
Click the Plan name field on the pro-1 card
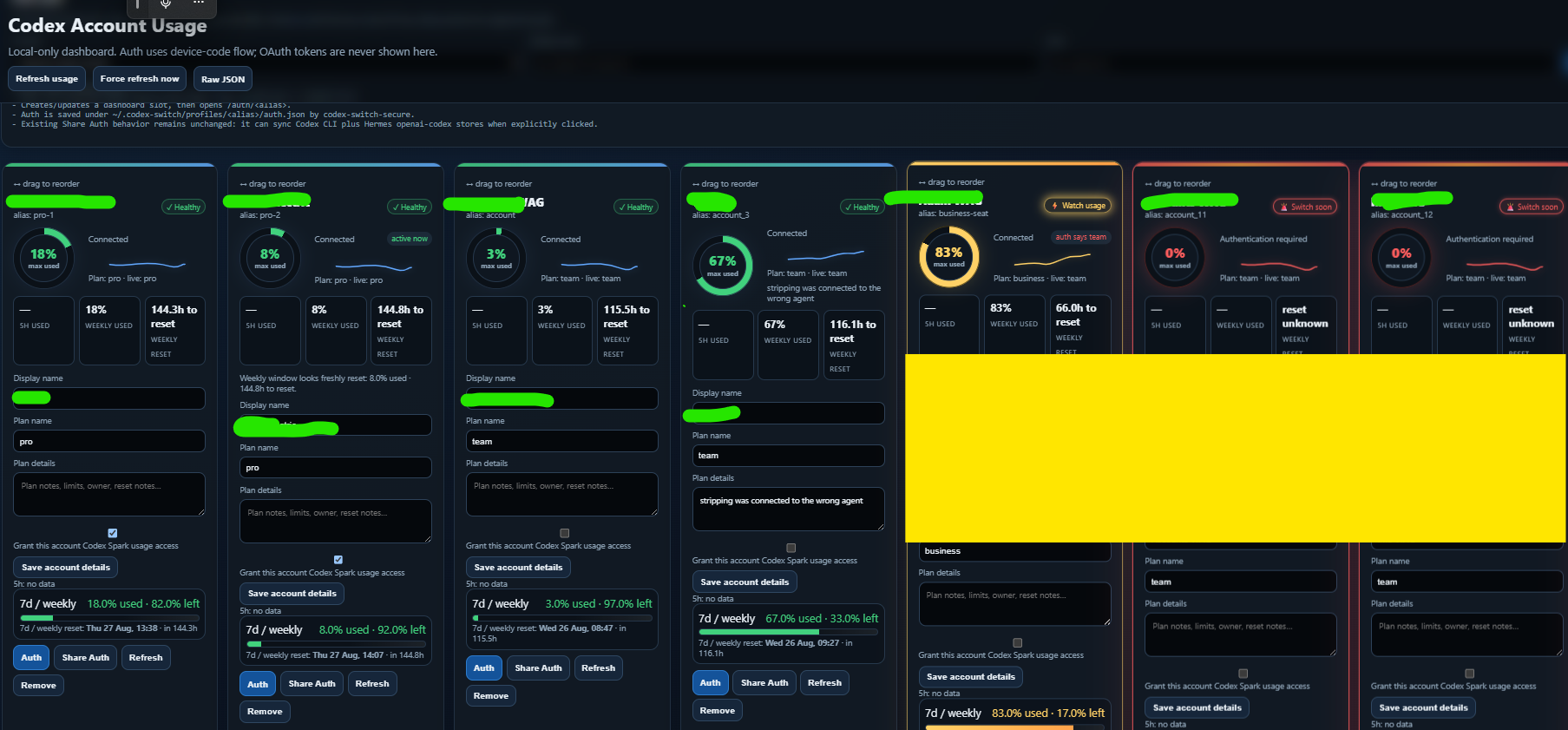point(109,442)
